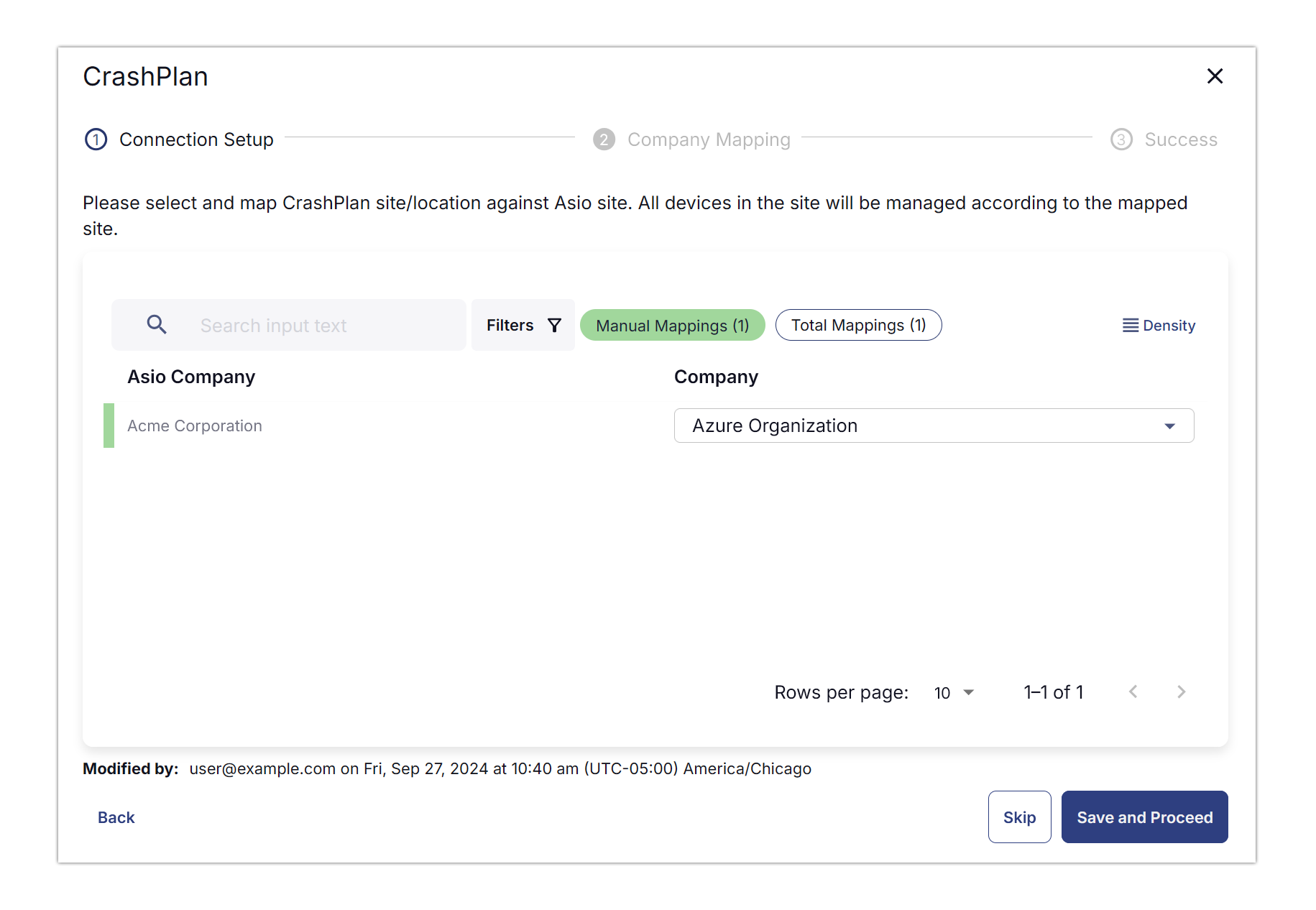Open the Filters button
Image resolution: width=1316 pixels, height=910 pixels.
[523, 325]
